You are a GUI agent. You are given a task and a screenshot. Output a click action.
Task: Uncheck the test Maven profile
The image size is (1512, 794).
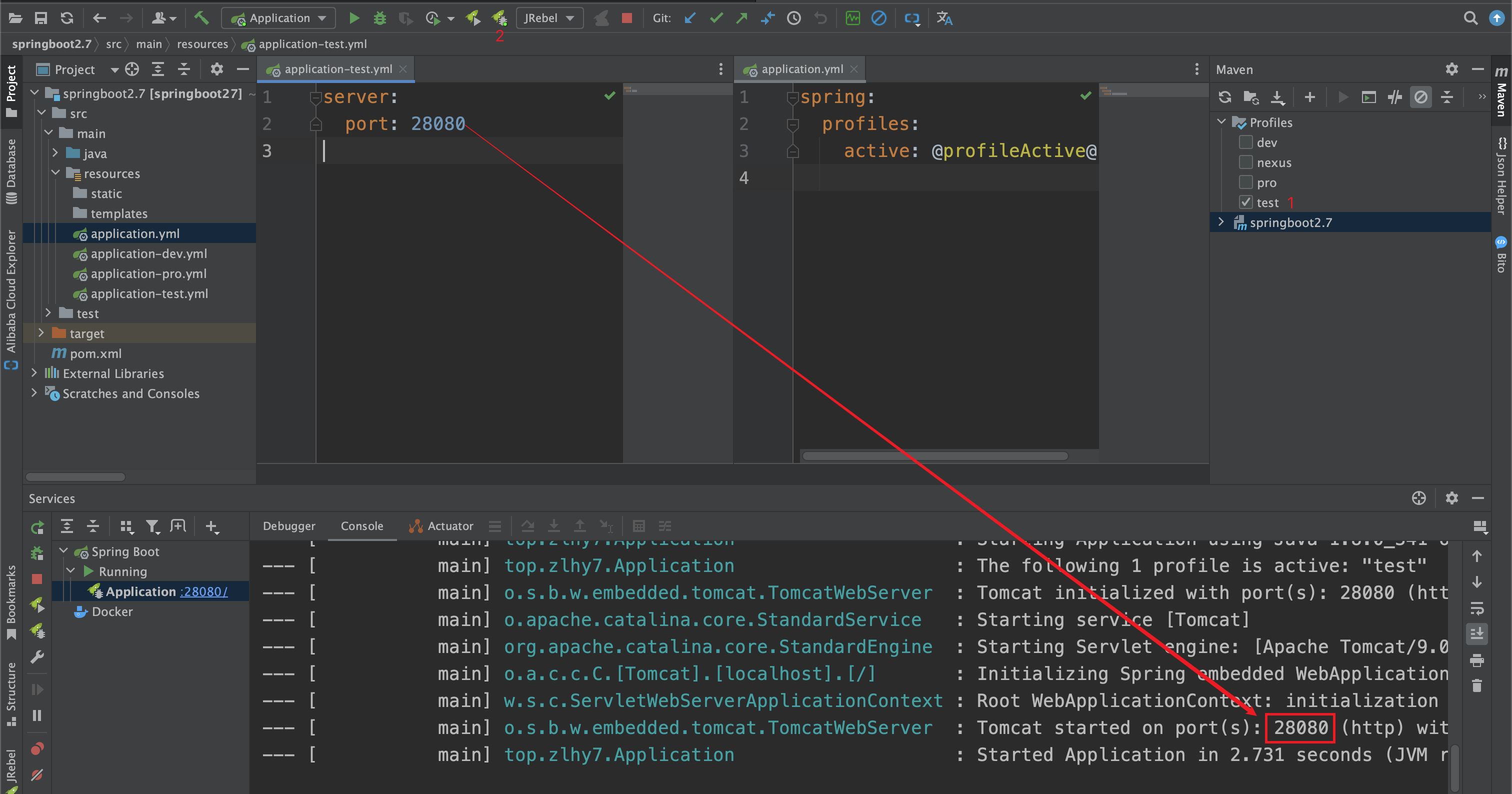pos(1245,202)
